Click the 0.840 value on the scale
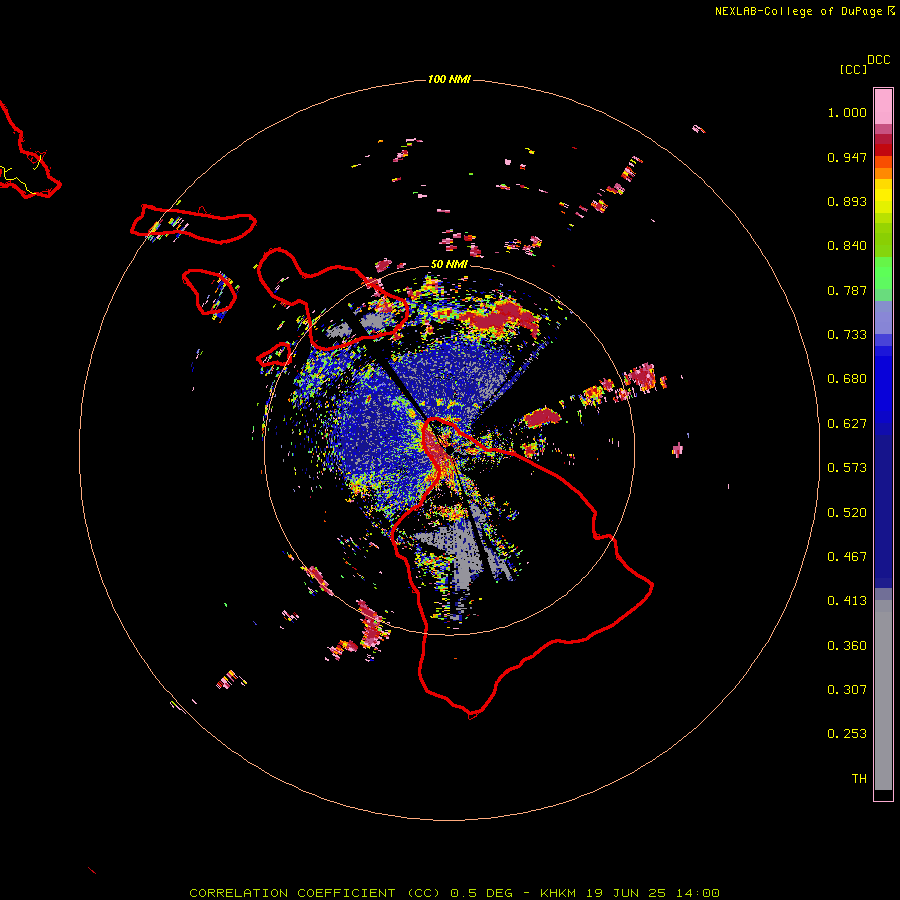Image resolution: width=900 pixels, height=900 pixels. [847, 246]
